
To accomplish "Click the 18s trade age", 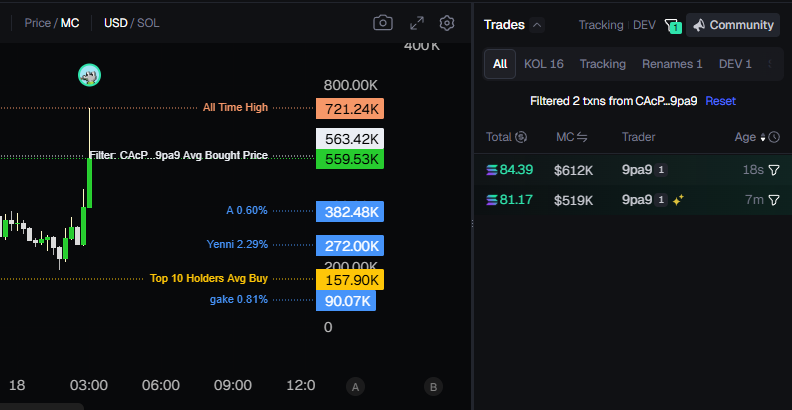I will tap(753, 170).
